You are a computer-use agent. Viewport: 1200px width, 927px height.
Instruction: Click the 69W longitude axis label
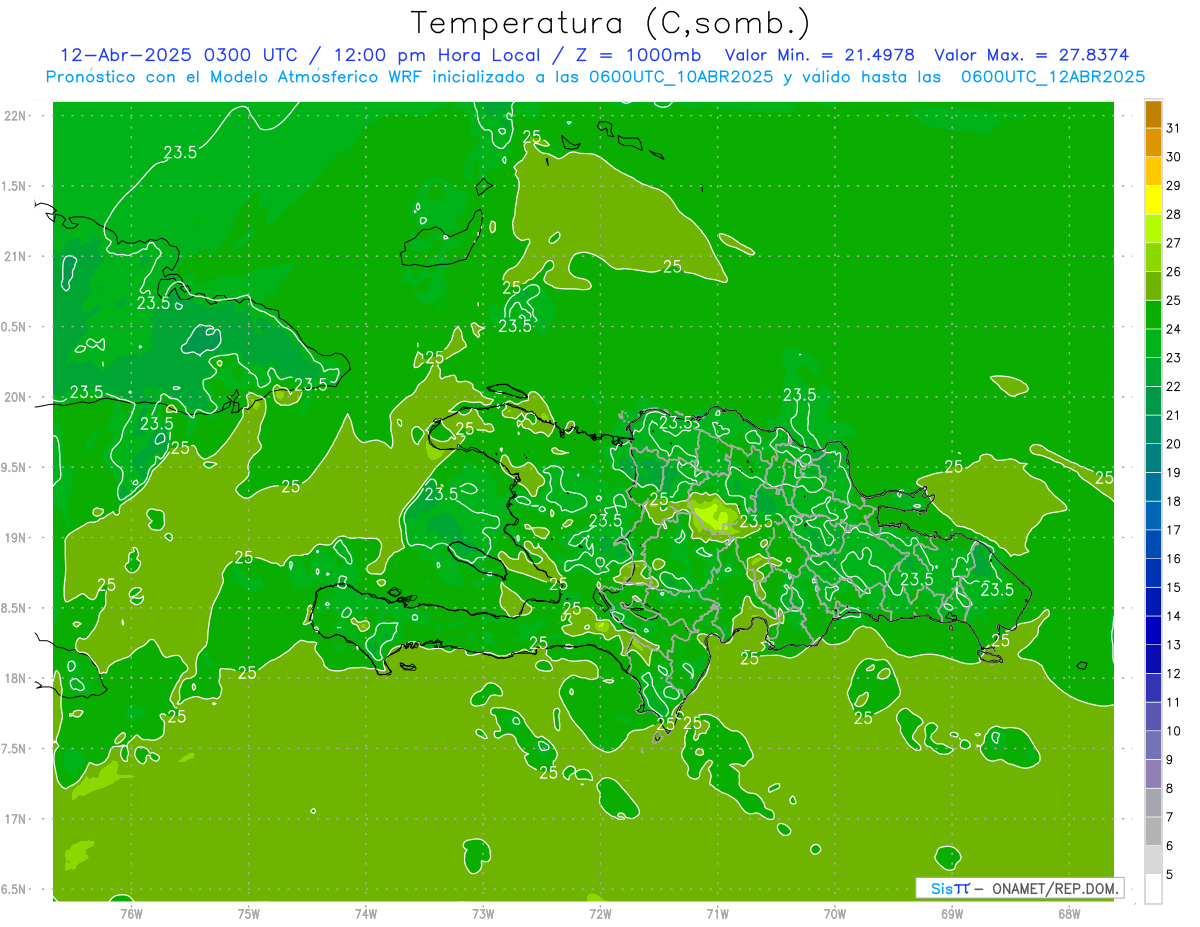952,913
